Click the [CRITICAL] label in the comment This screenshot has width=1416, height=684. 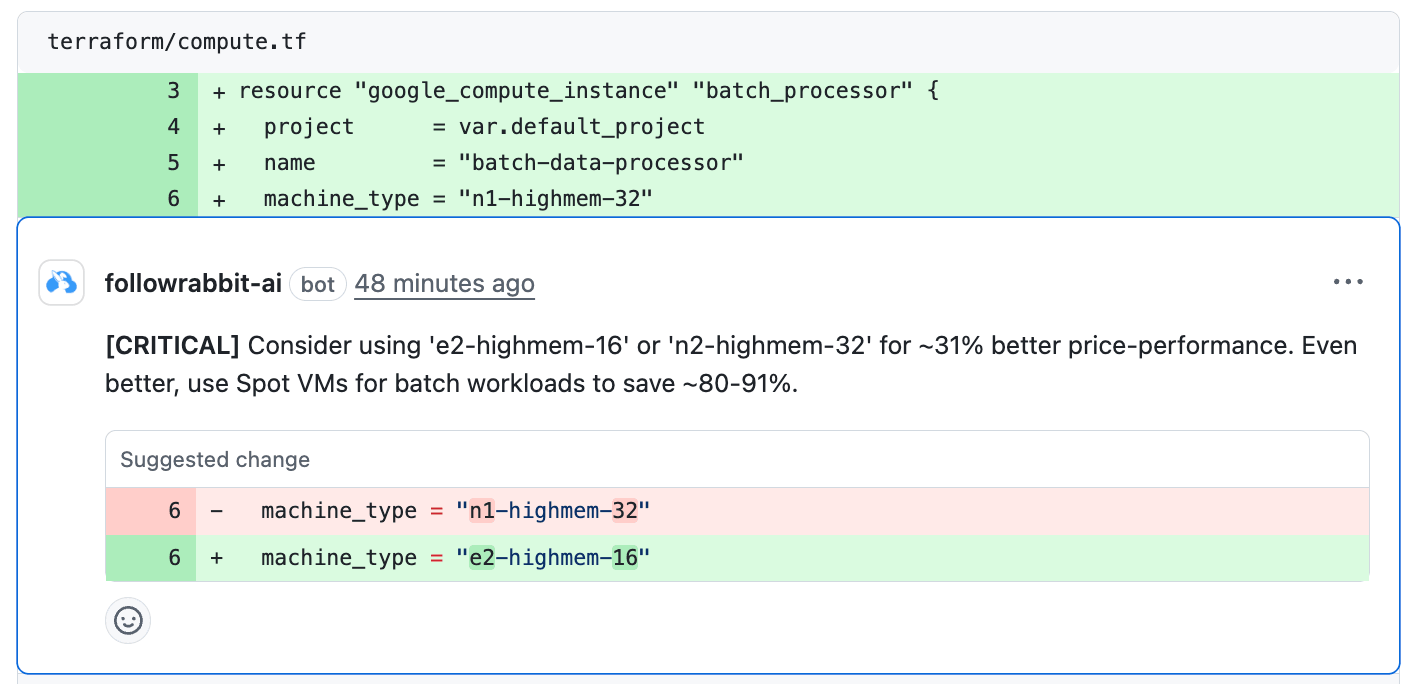click(x=172, y=346)
